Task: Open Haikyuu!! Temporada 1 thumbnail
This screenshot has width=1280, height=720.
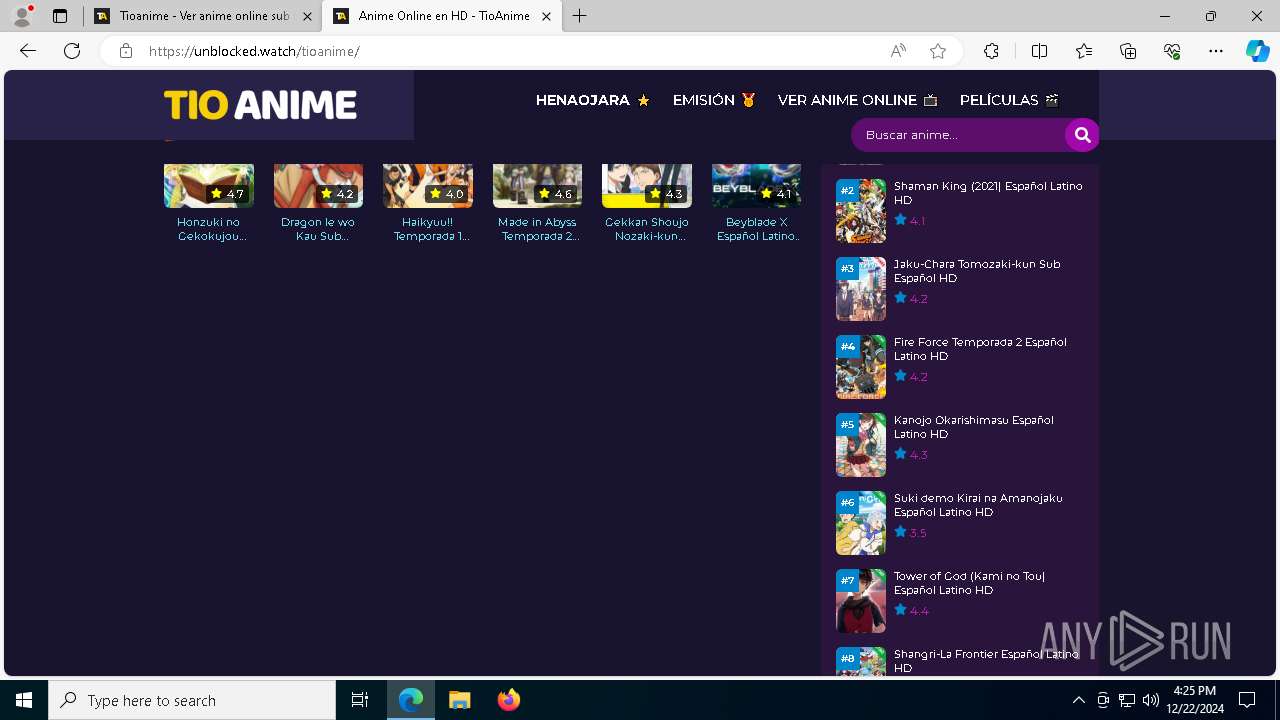Action: click(428, 185)
